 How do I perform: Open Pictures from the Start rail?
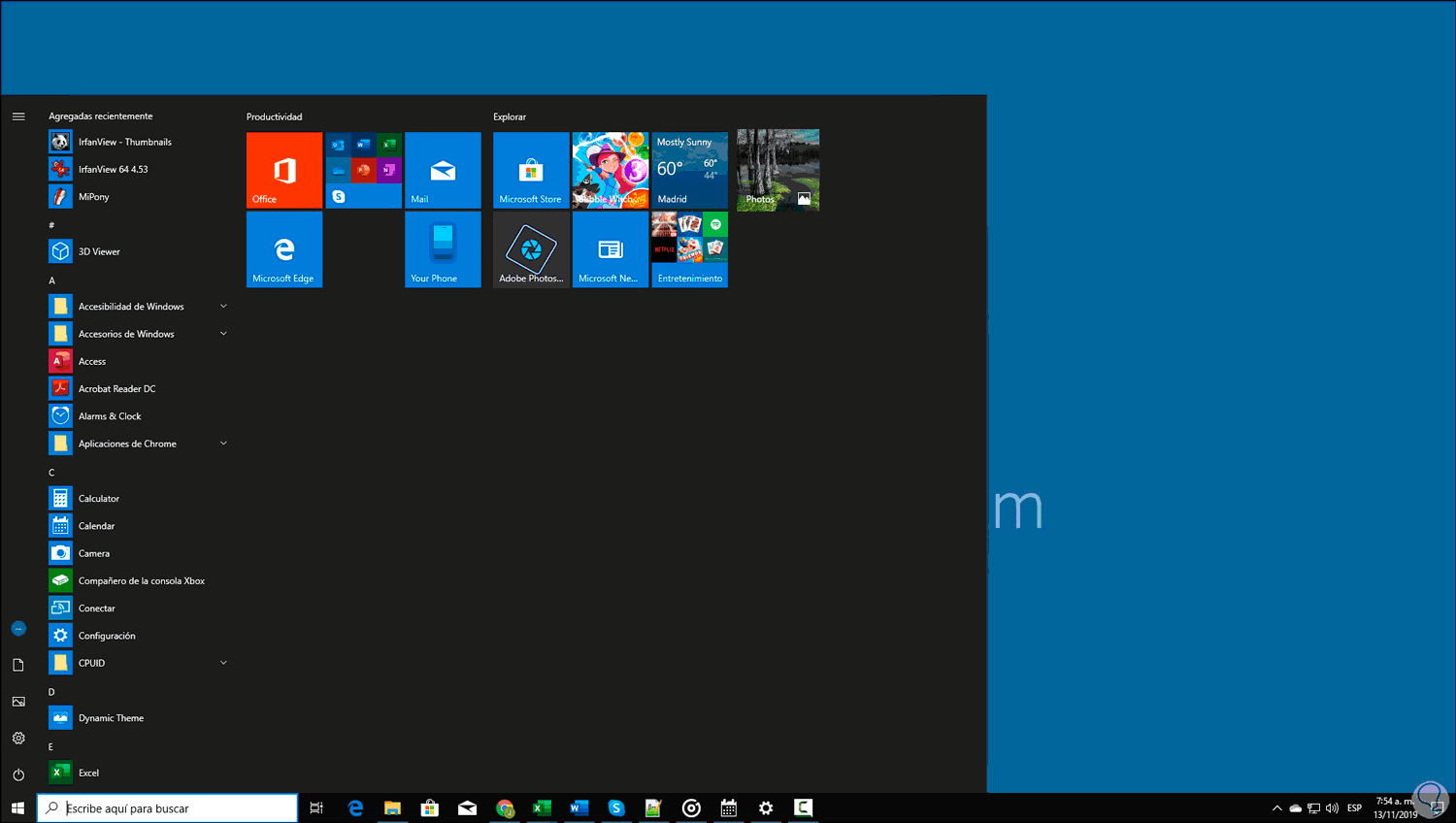pyautogui.click(x=18, y=702)
